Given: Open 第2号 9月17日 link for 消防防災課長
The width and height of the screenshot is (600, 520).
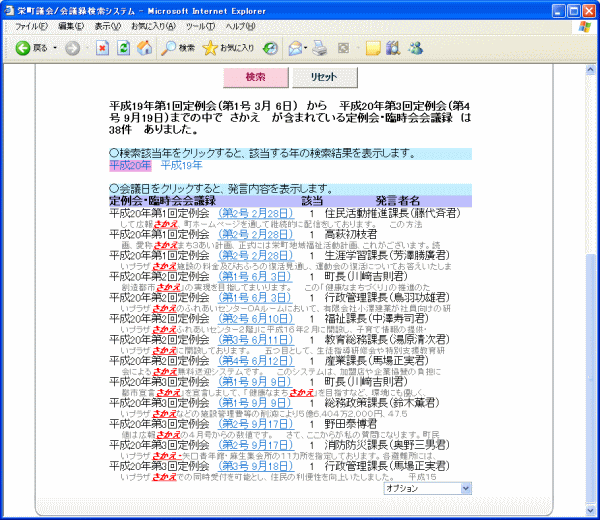Looking at the screenshot, I should click(x=256, y=445).
